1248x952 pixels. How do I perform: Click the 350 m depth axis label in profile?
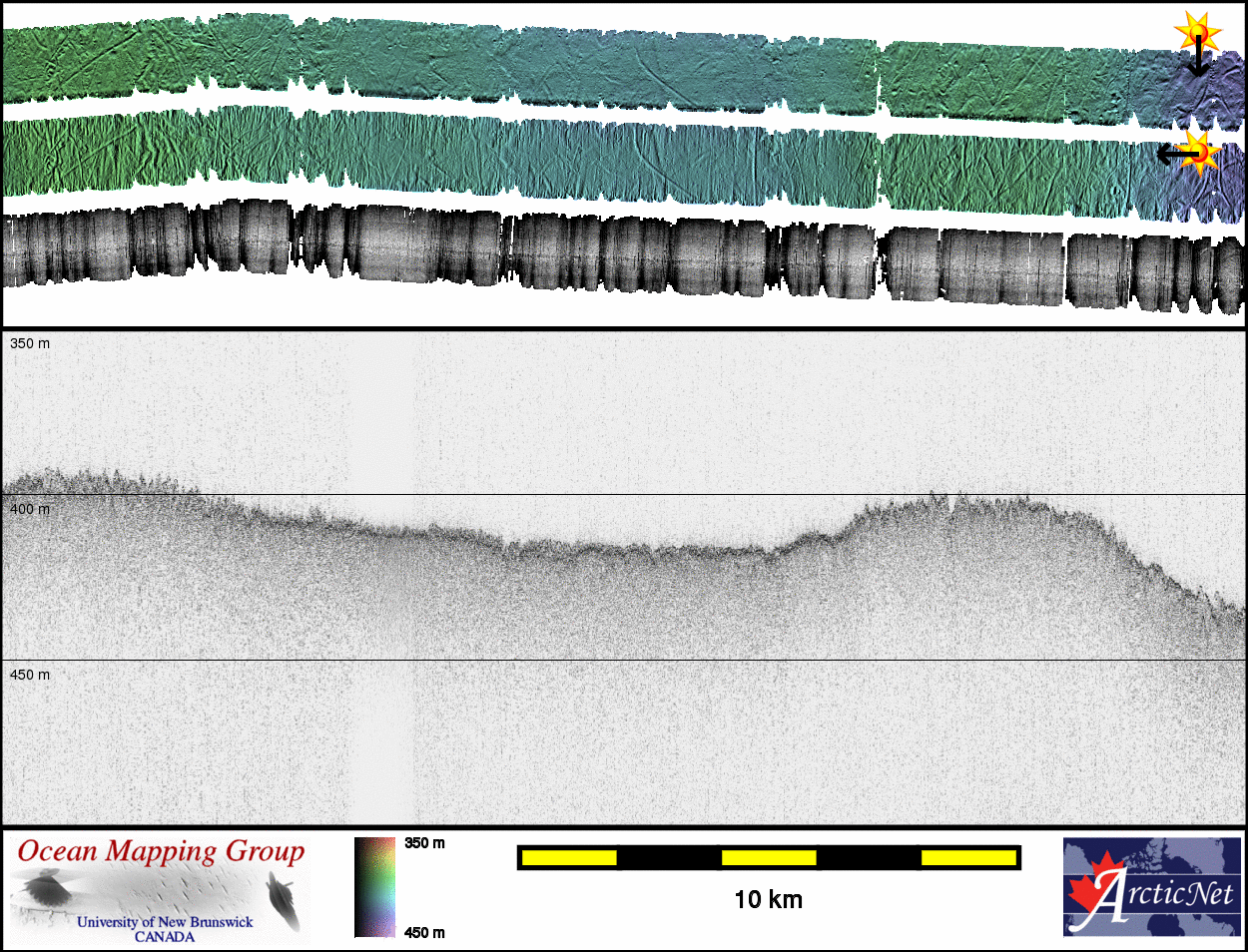[30, 343]
